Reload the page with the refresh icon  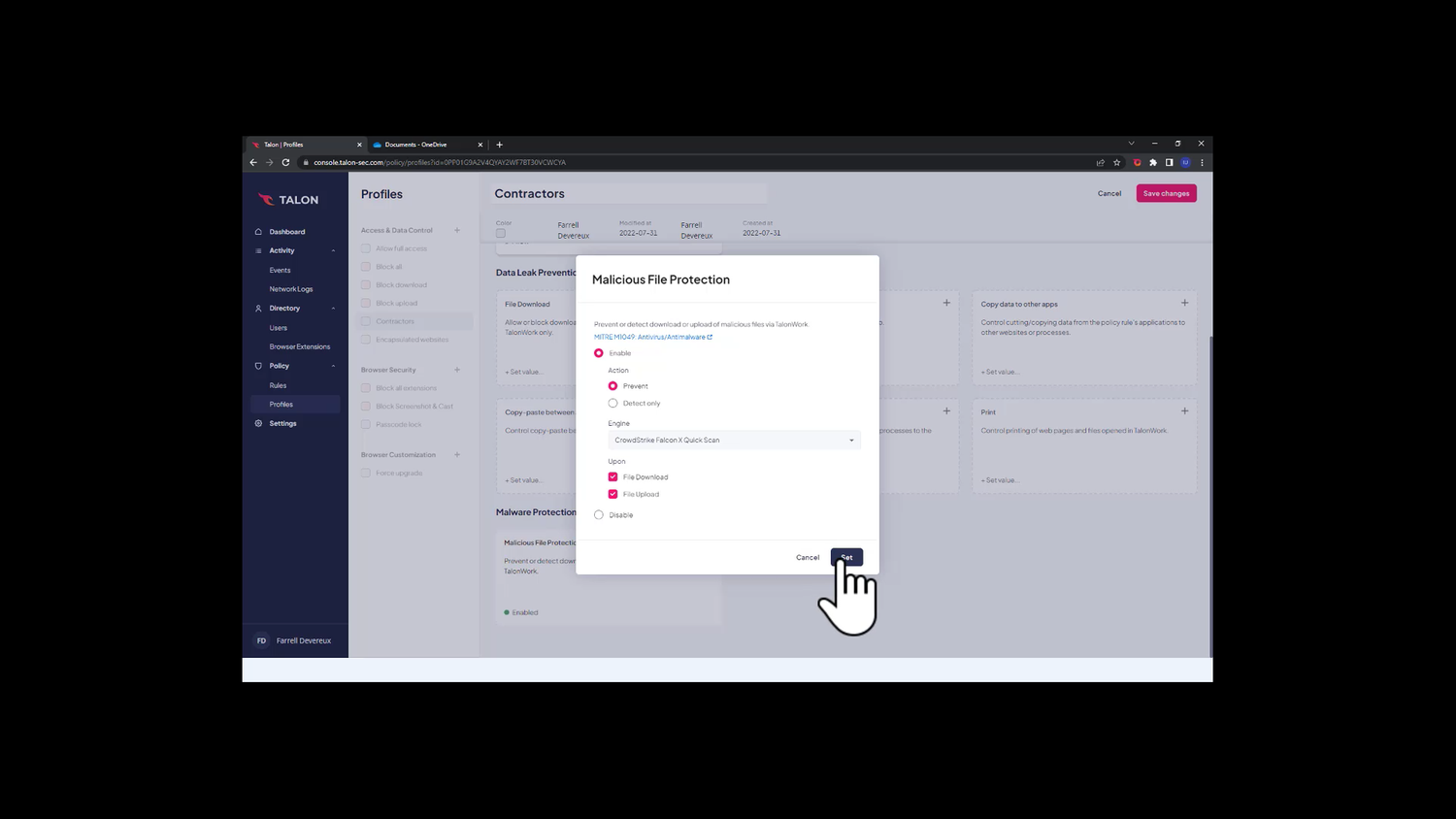[x=285, y=162]
